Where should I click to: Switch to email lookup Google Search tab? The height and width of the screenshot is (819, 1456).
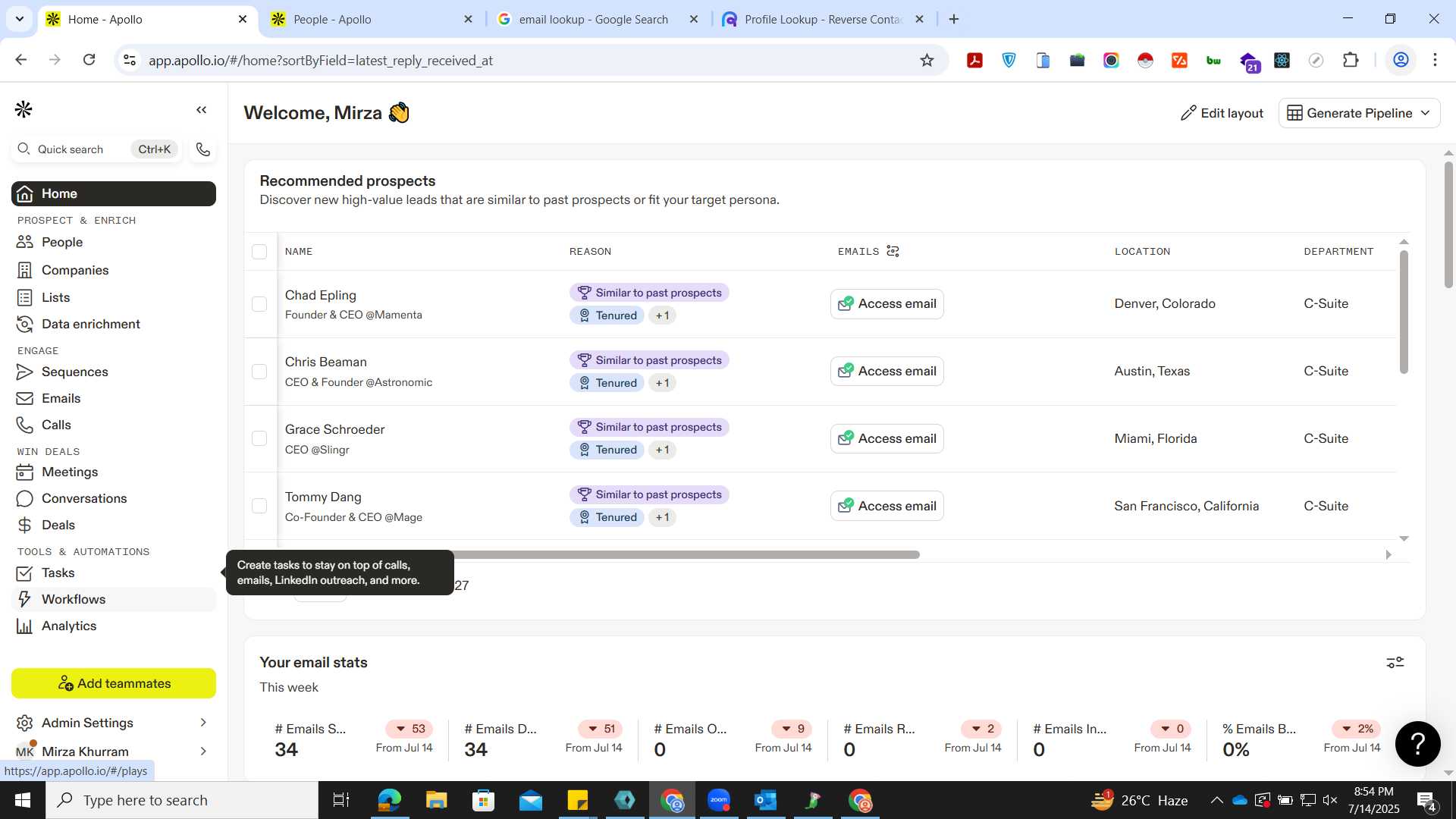(x=598, y=19)
